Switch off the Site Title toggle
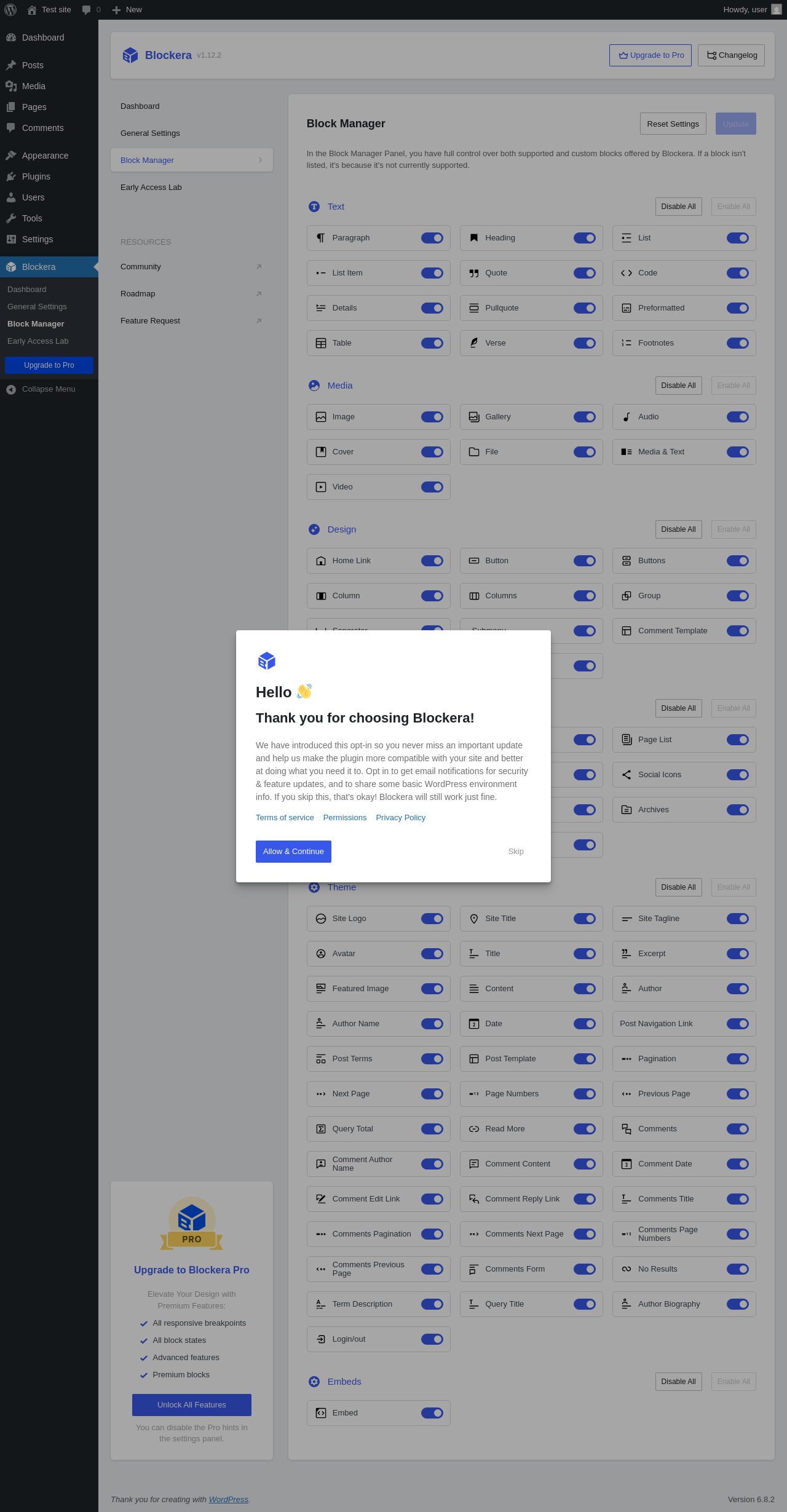The image size is (787, 1512). 585,919
